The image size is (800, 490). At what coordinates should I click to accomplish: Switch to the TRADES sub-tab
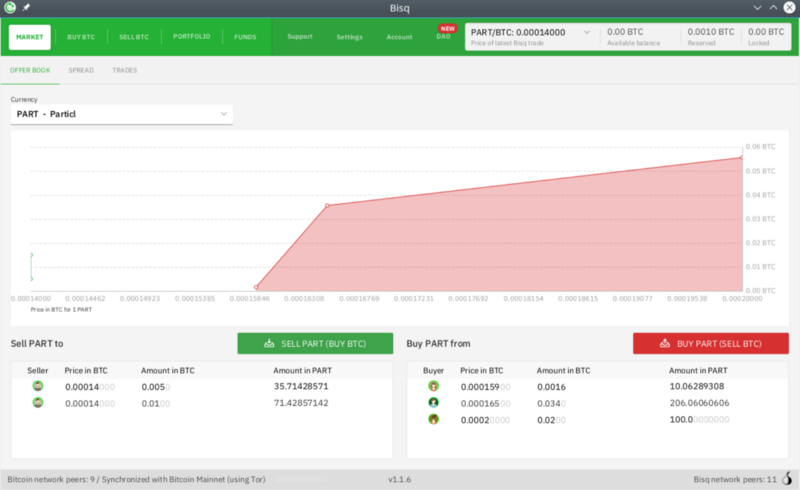pyautogui.click(x=124, y=70)
